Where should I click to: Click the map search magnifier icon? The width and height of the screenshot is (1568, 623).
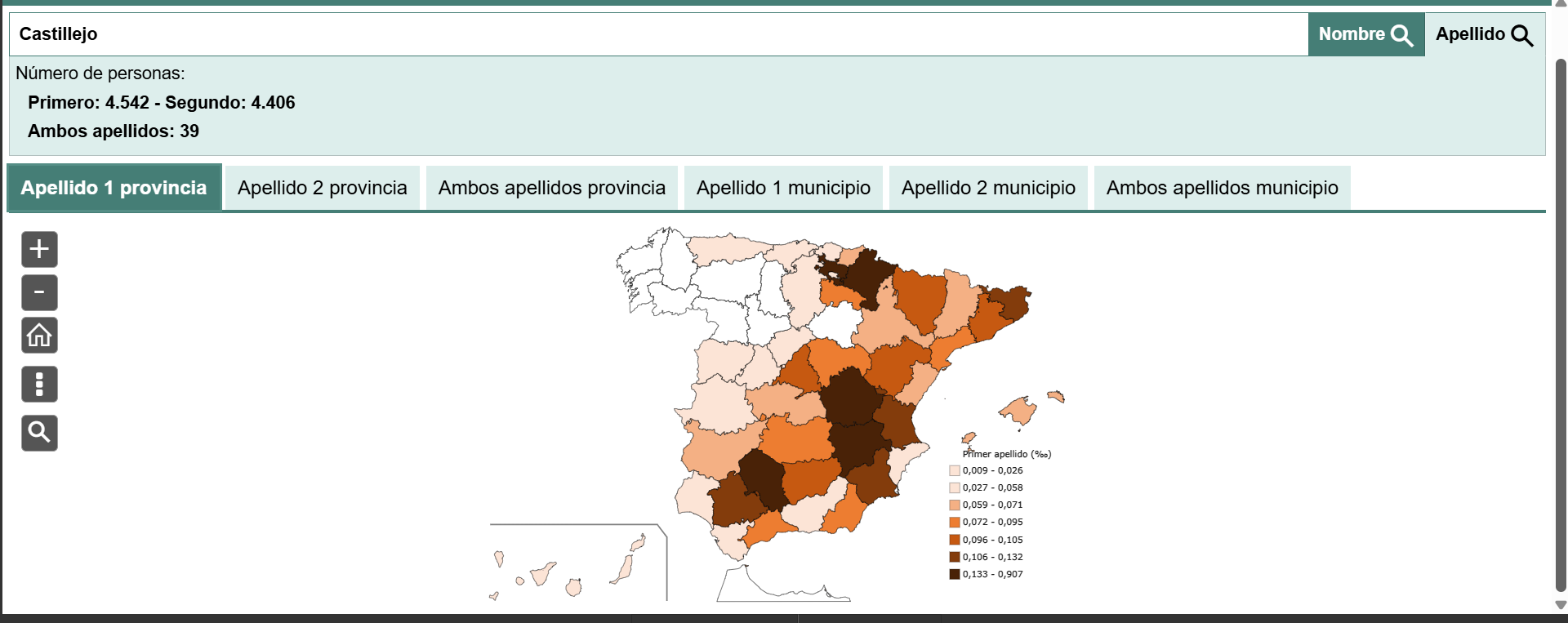(39, 433)
